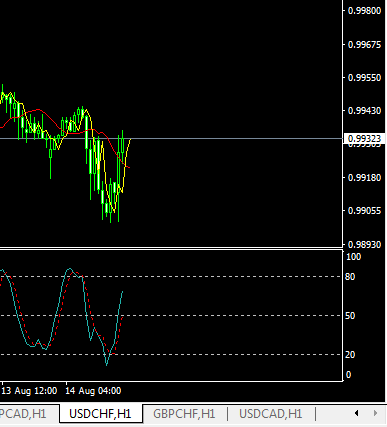387x427 pixels.
Task: Click the 0.99430 price scale label
Action: (x=364, y=111)
